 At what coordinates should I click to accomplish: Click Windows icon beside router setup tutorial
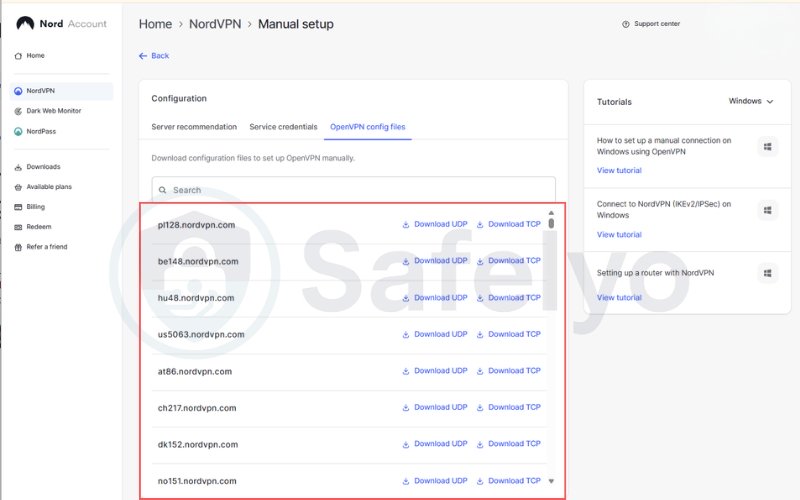coord(767,273)
